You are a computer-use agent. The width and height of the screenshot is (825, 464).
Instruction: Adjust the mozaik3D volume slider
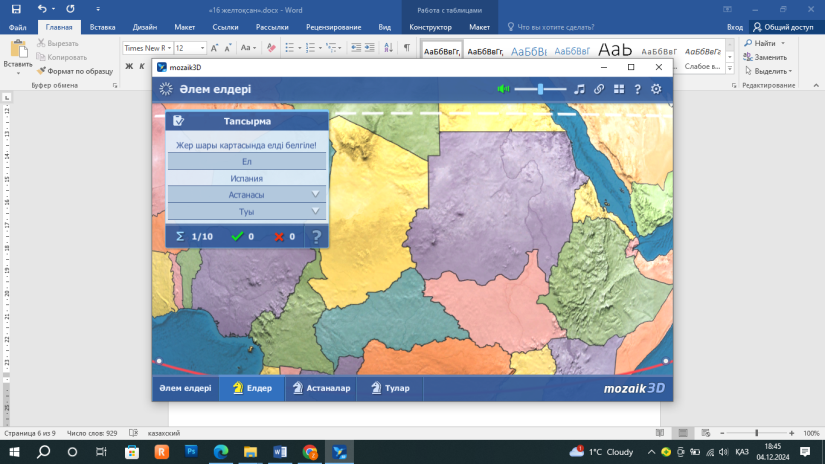[540, 89]
